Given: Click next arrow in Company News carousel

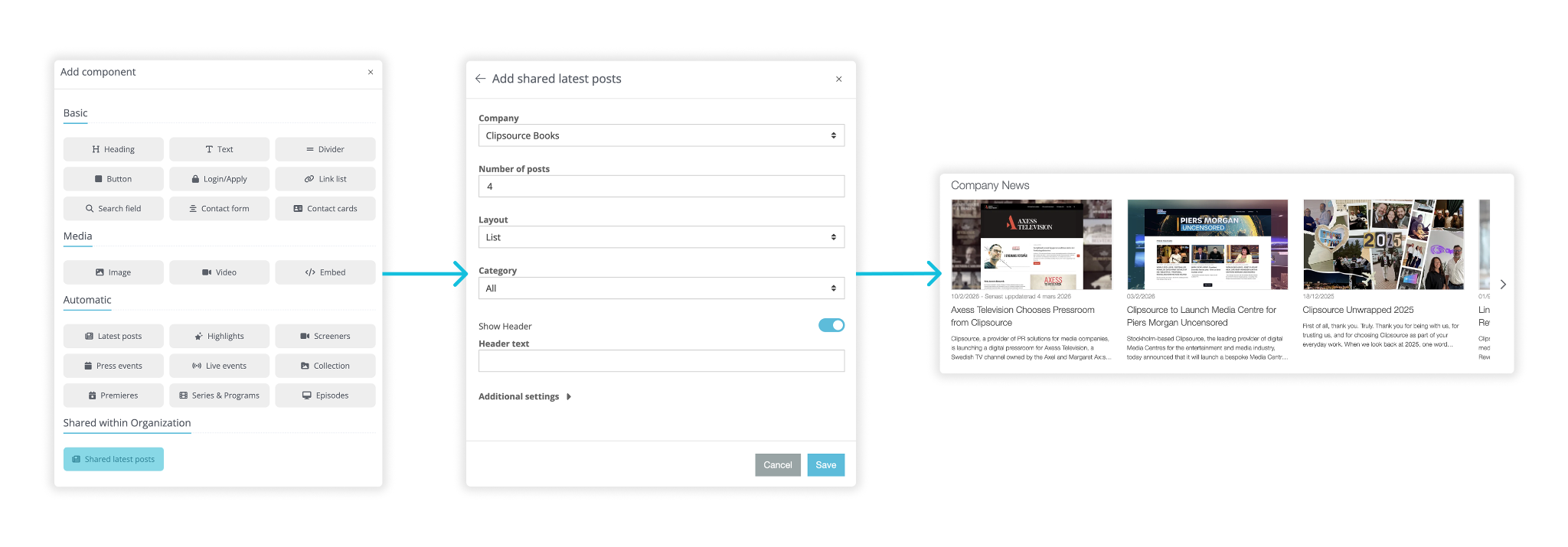Looking at the screenshot, I should click(x=1503, y=285).
